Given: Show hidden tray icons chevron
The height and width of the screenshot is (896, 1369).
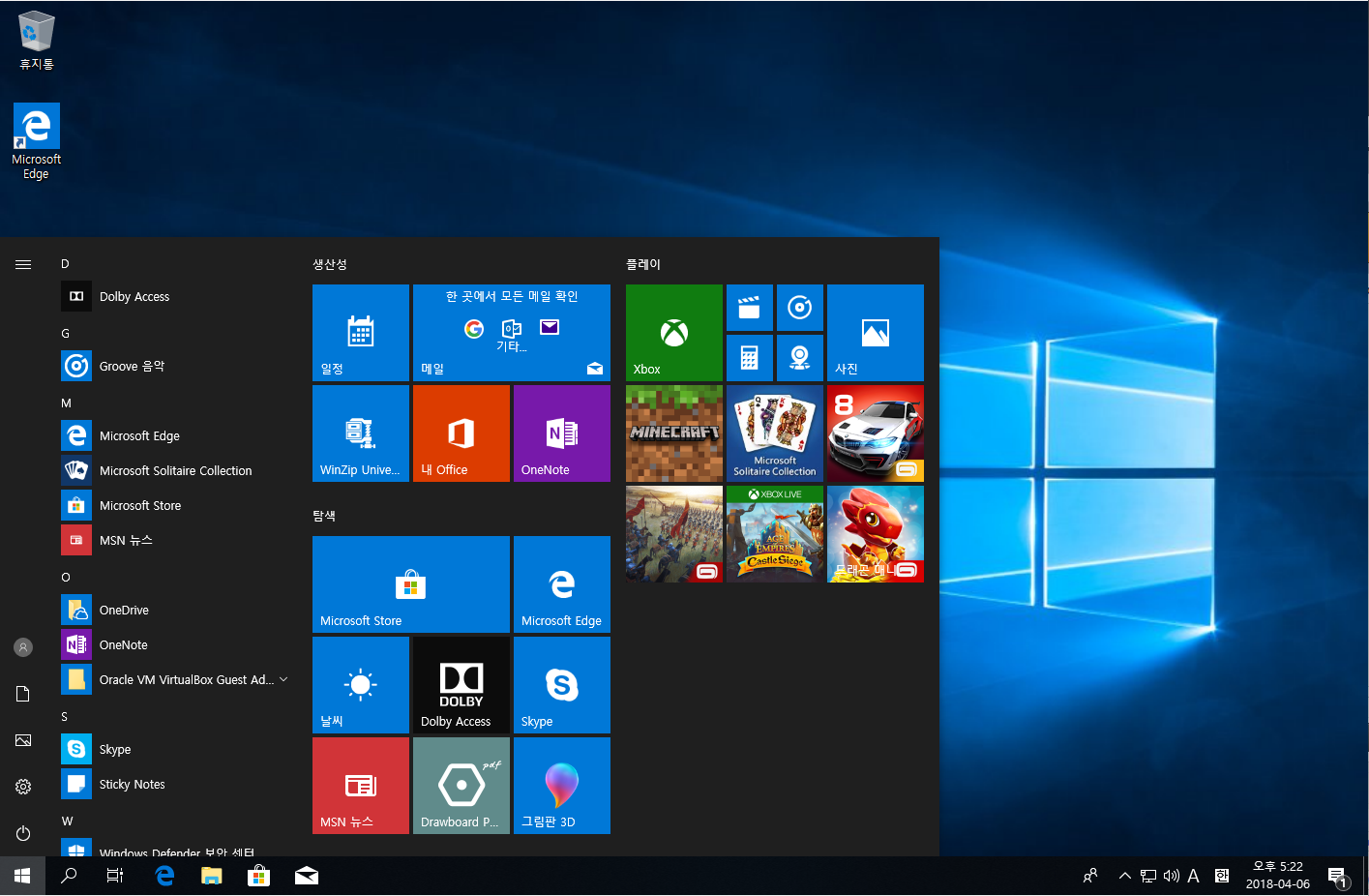Looking at the screenshot, I should 1124,876.
